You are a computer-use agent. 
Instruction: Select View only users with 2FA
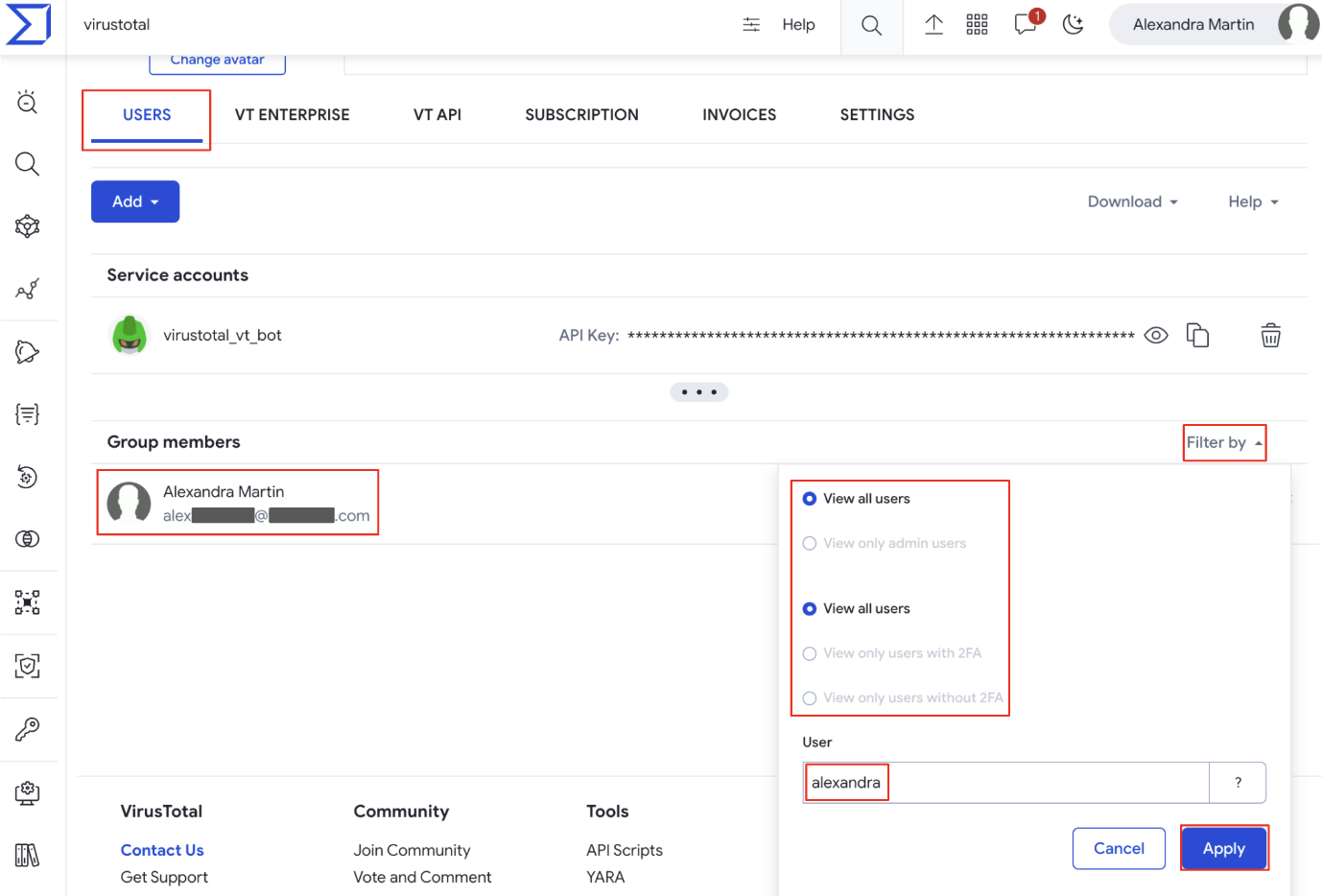(x=810, y=653)
